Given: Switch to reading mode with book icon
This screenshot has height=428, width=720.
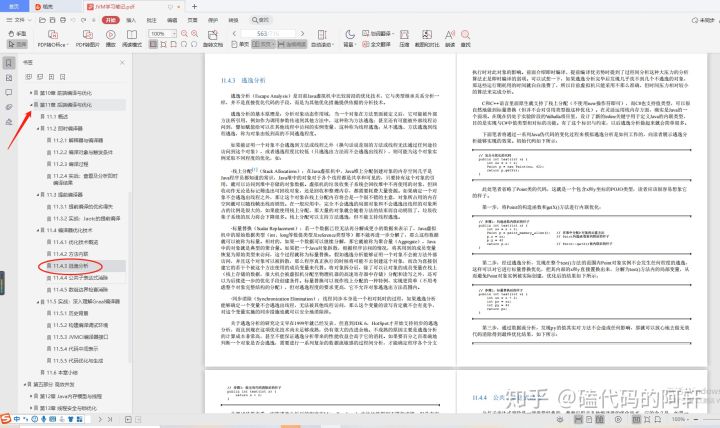Looking at the screenshot, I should [x=132, y=39].
